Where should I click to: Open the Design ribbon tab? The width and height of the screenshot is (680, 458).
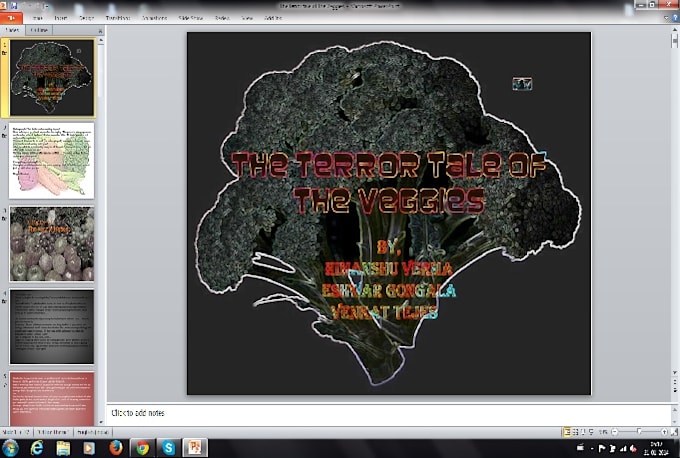pyautogui.click(x=86, y=18)
